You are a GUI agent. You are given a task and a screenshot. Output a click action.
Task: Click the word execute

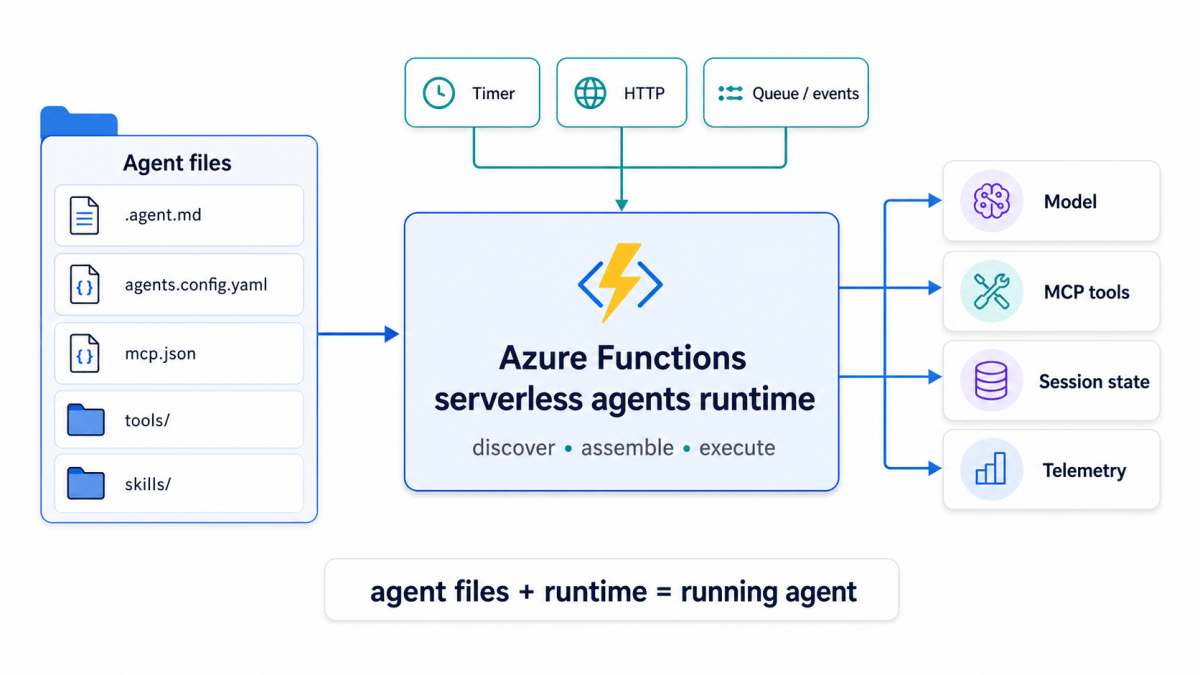coord(737,448)
